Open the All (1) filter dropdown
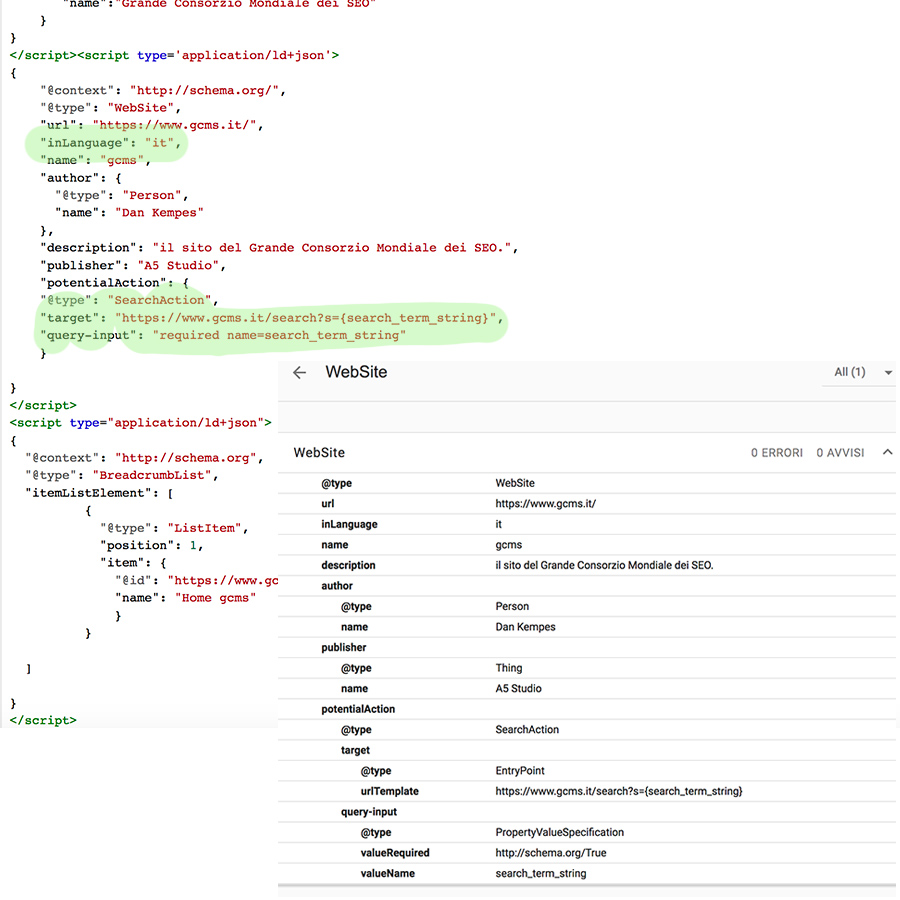This screenshot has width=900, height=900. point(863,373)
